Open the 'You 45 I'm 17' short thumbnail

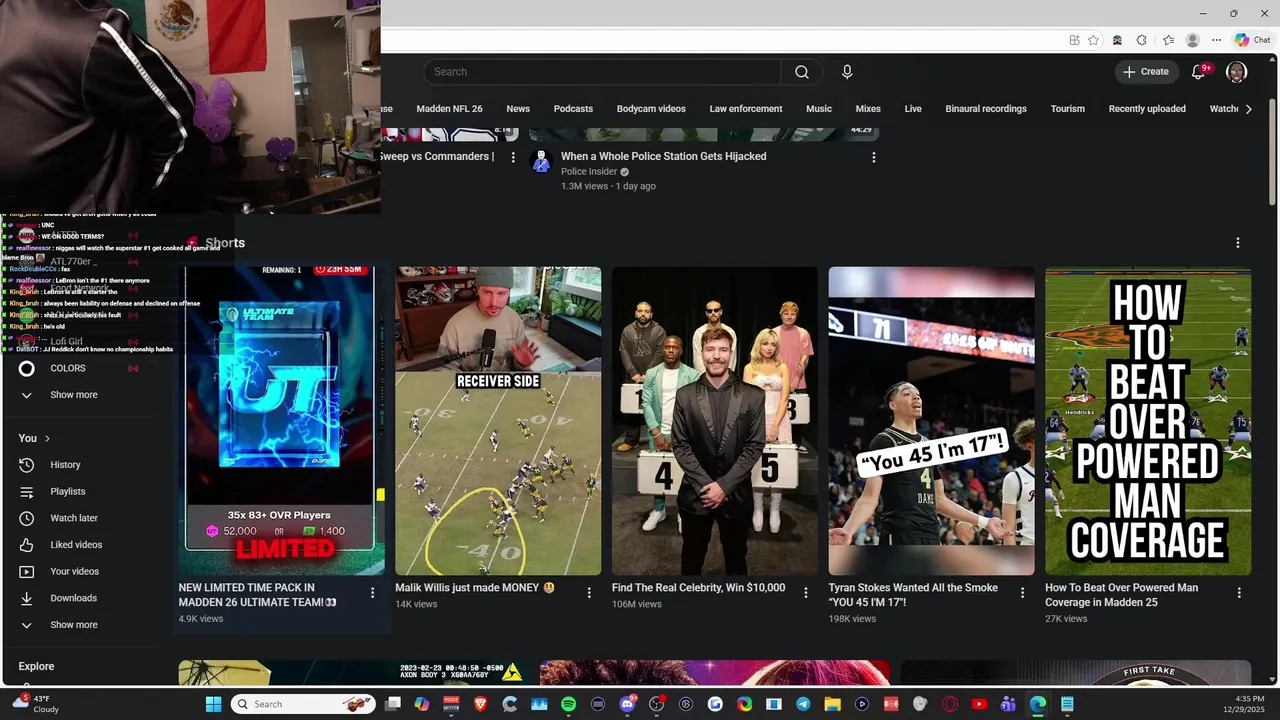[932, 421]
